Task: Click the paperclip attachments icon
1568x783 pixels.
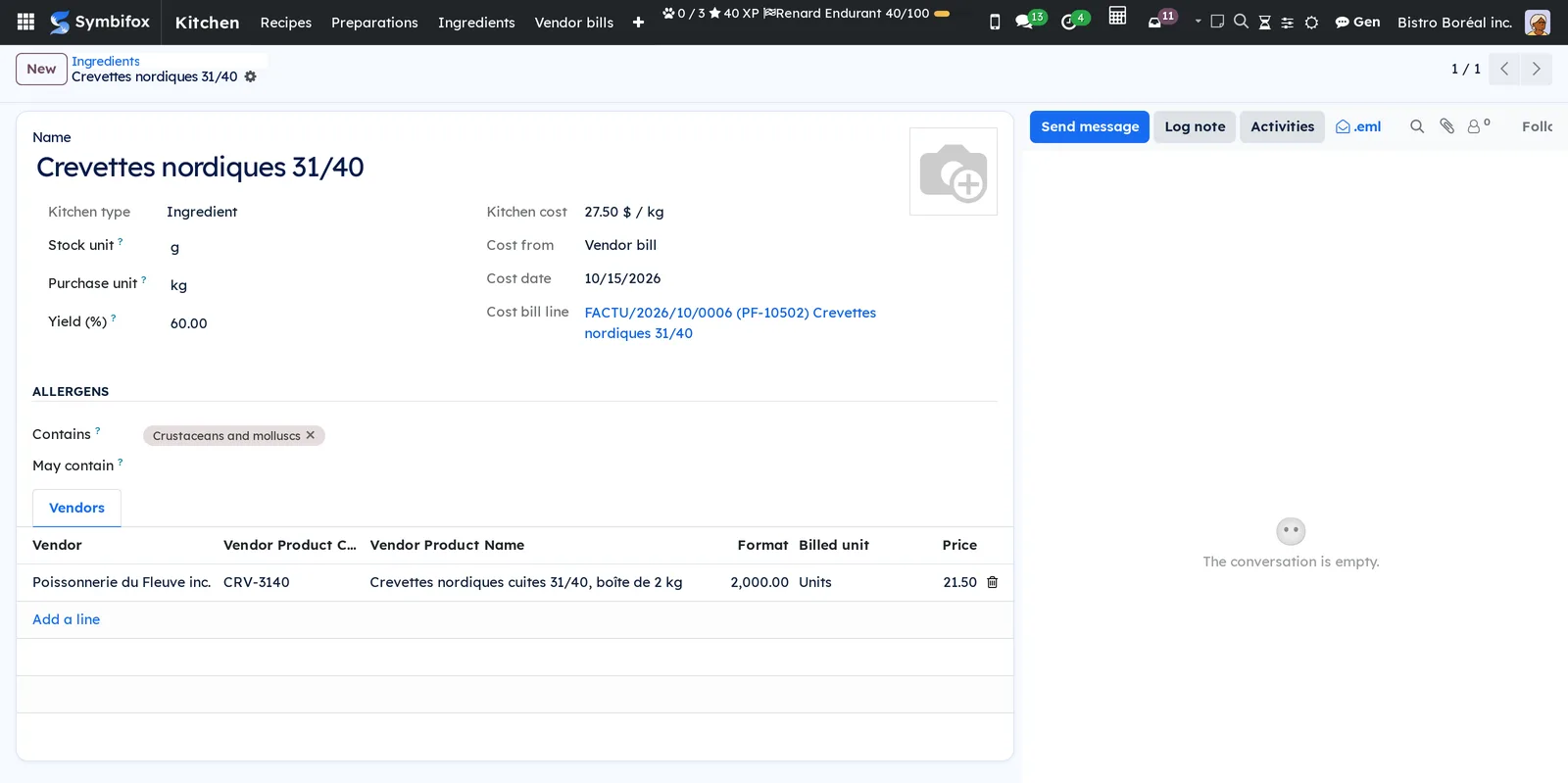Action: (x=1446, y=126)
